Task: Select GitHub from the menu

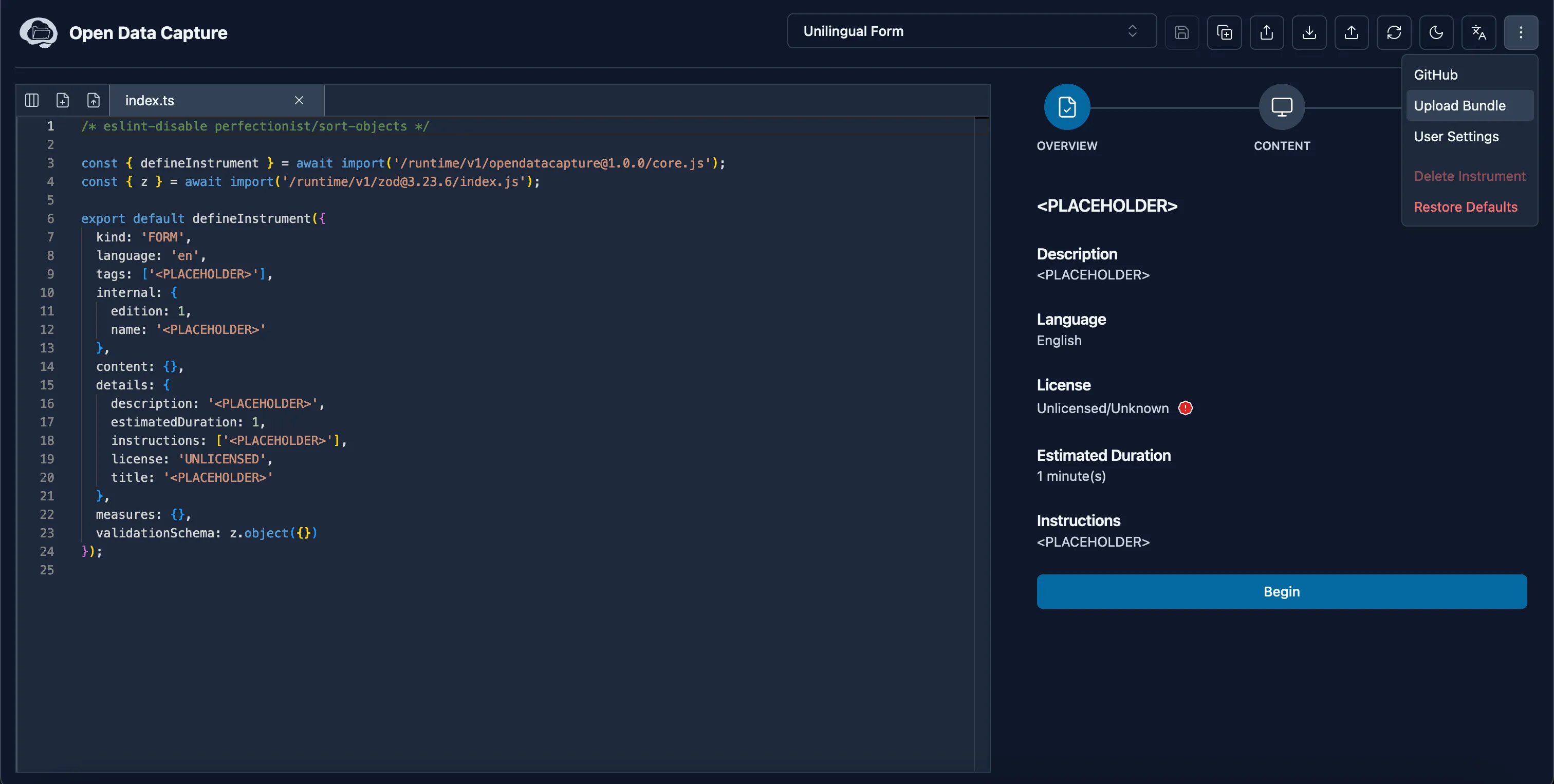Action: tap(1436, 75)
